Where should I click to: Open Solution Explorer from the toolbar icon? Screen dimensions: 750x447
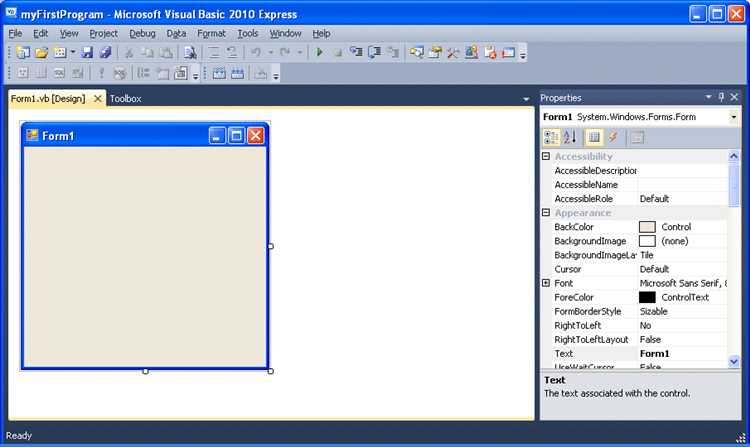click(x=417, y=53)
